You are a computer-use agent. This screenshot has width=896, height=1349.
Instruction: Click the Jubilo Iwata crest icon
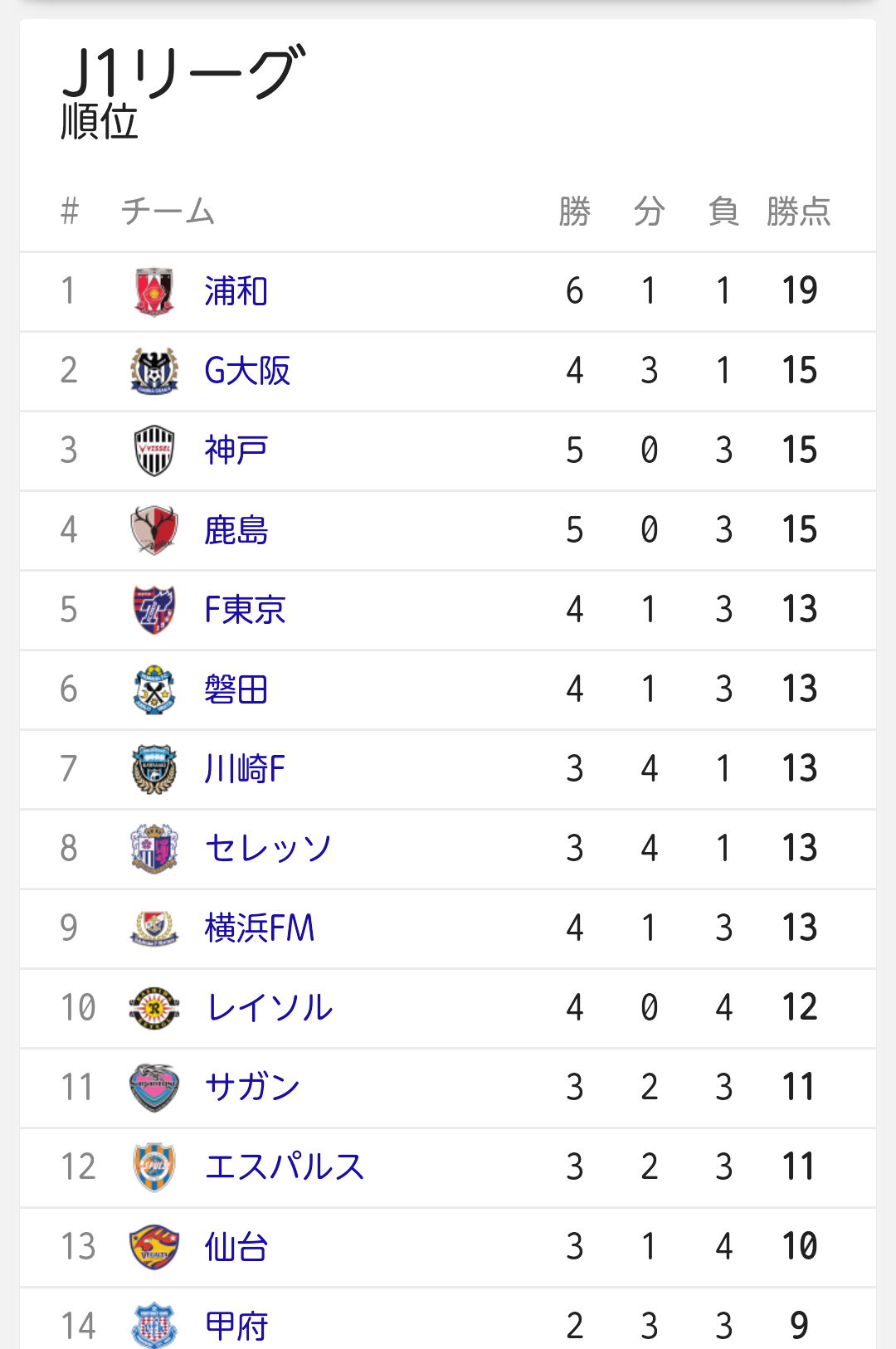pos(154,689)
